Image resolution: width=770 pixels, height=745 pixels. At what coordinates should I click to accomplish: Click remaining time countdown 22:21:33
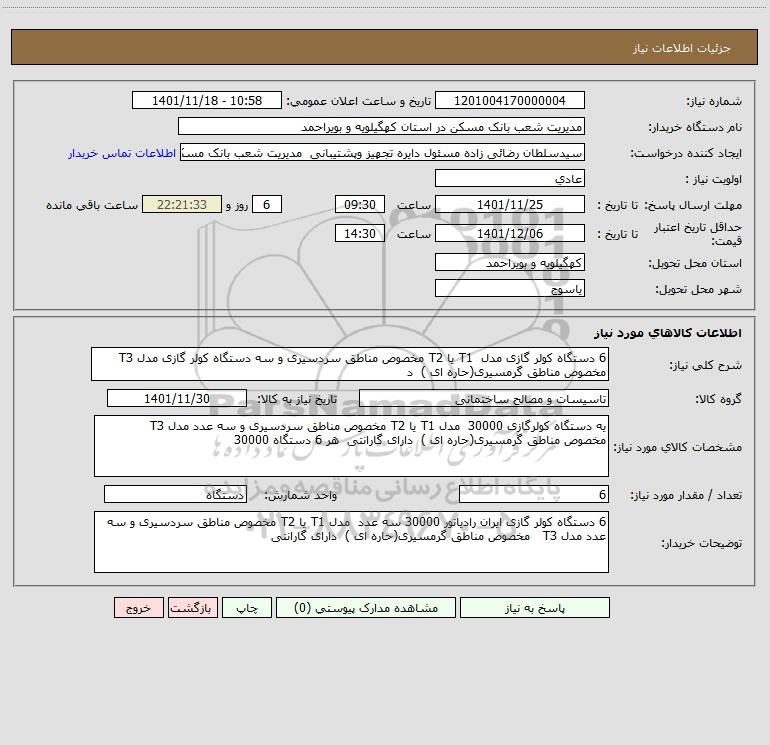click(182, 204)
